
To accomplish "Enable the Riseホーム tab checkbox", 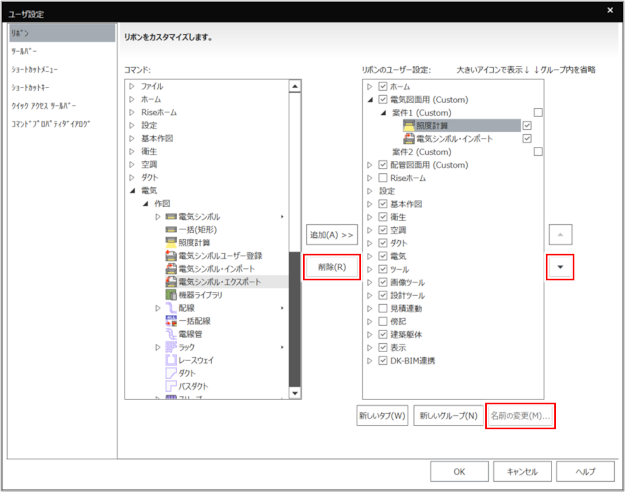I will (x=382, y=178).
